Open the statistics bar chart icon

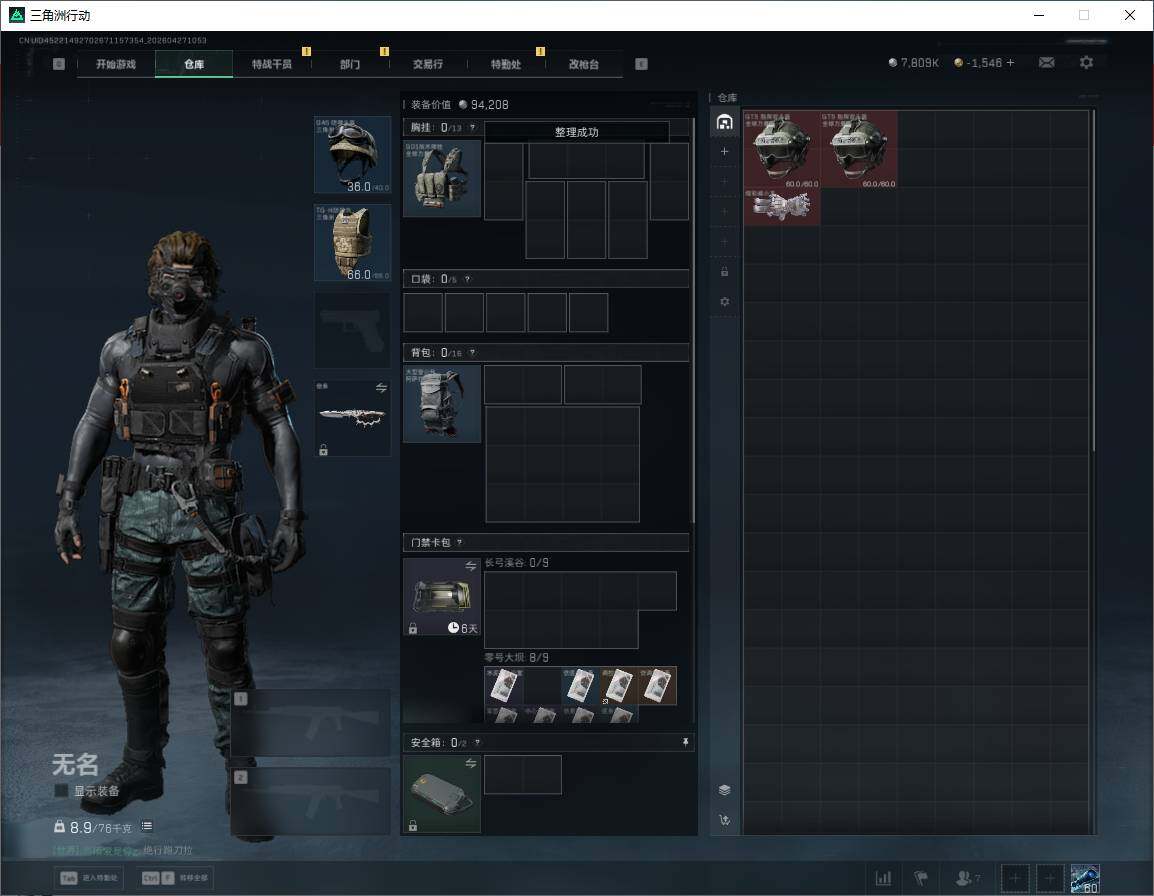883,878
